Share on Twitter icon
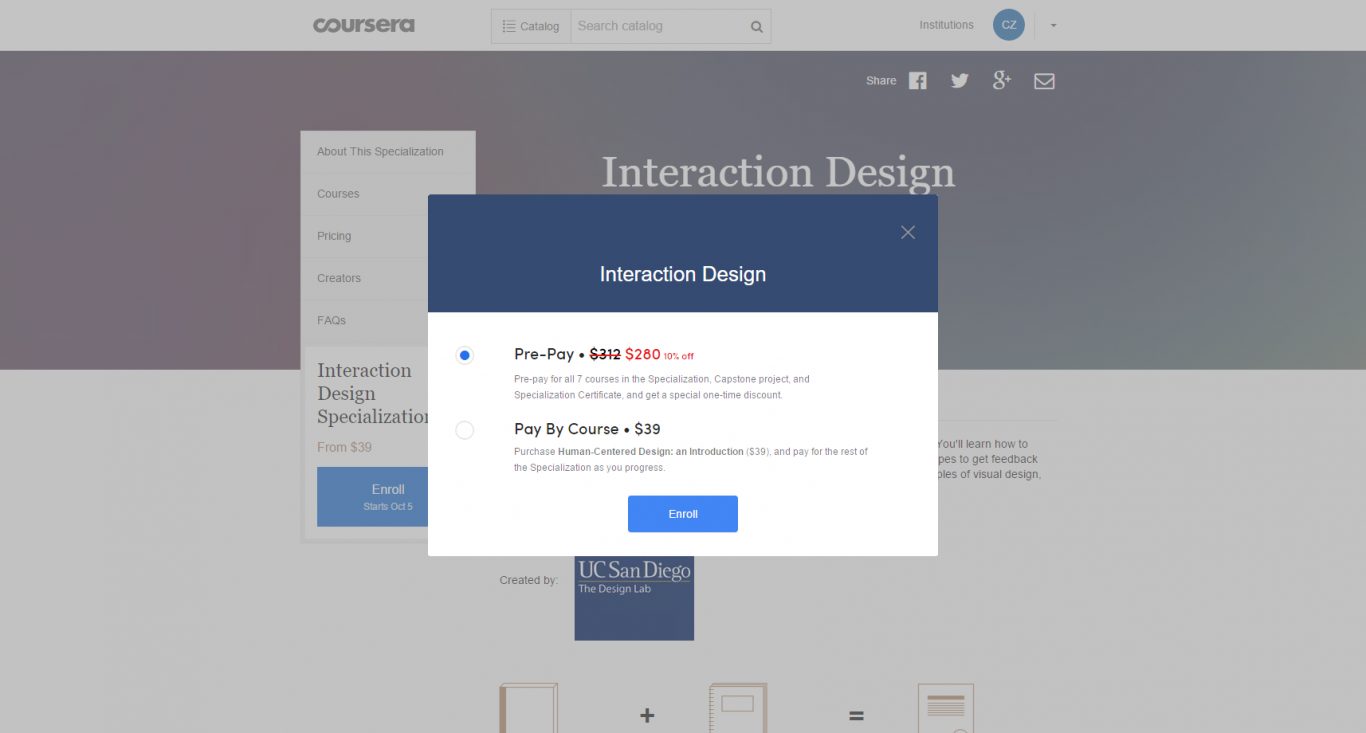Image resolution: width=1366 pixels, height=733 pixels. [x=960, y=81]
